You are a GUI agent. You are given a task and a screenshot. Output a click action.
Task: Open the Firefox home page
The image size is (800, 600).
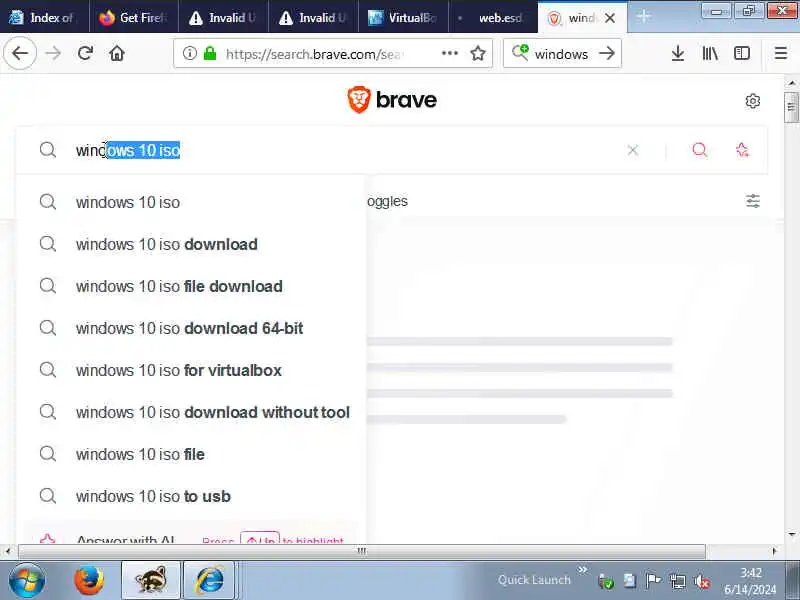point(117,53)
